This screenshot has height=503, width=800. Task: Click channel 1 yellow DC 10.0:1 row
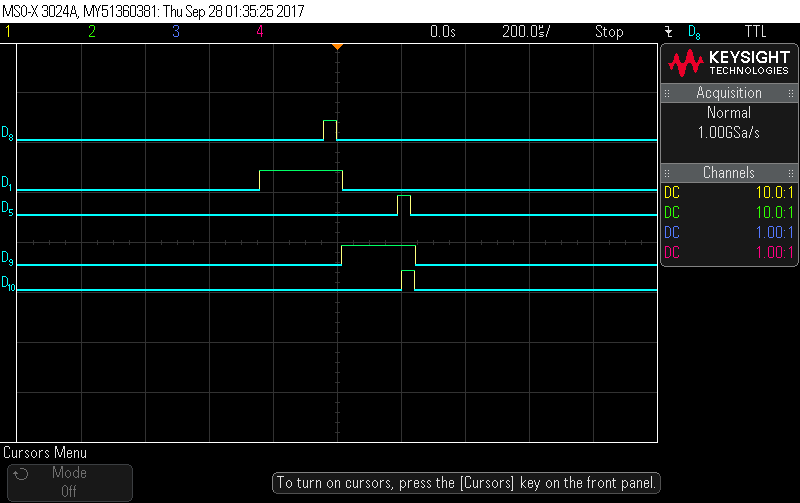click(x=729, y=193)
